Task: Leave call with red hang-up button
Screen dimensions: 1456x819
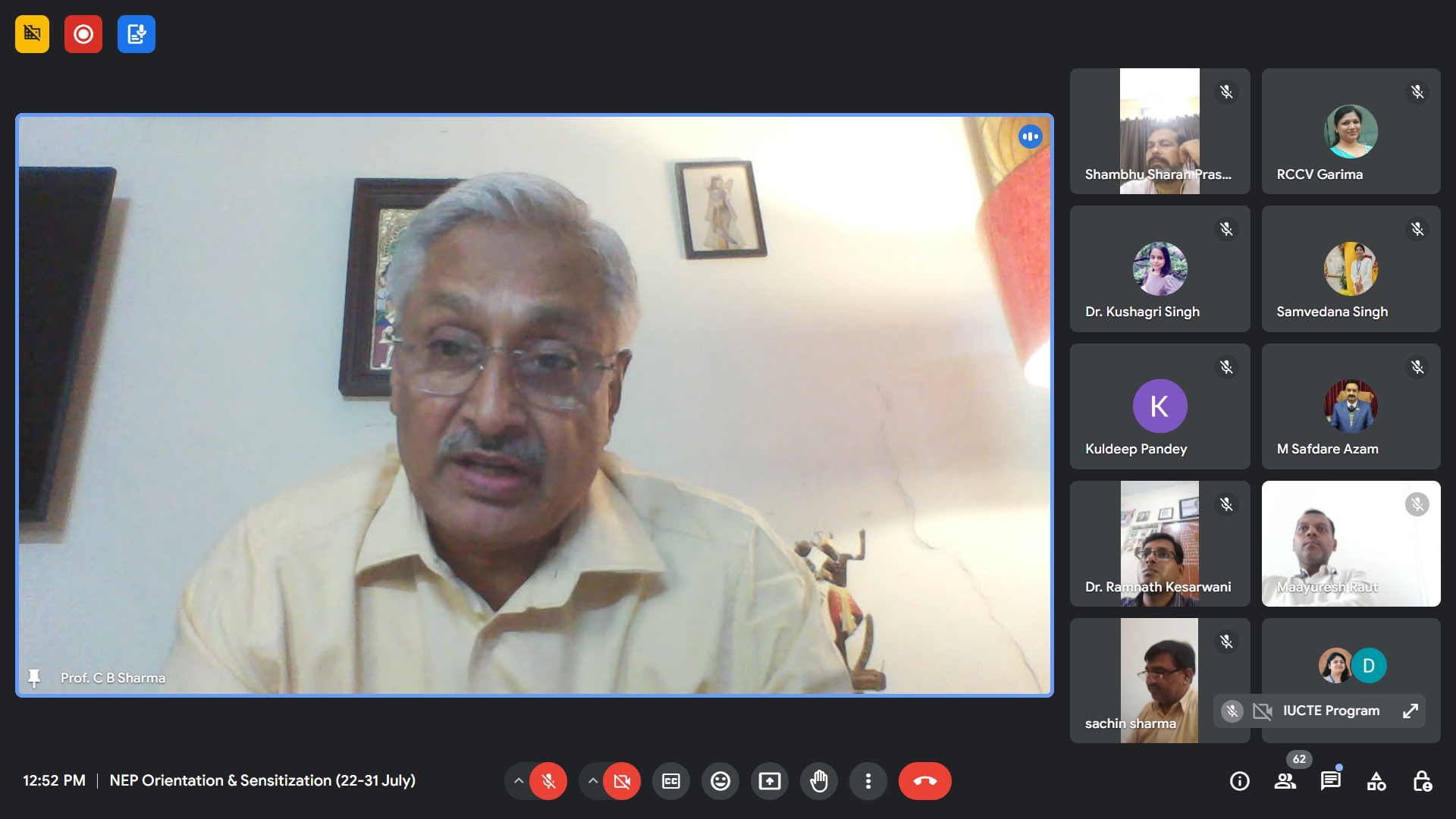Action: point(924,781)
